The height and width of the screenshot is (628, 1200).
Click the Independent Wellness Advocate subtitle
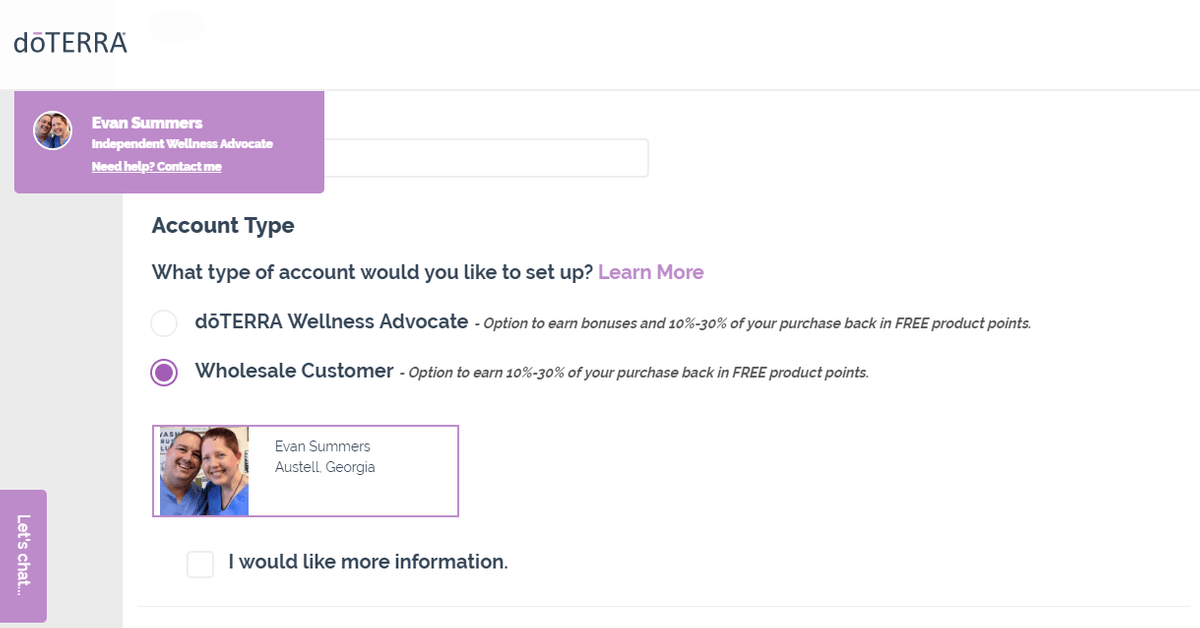point(182,144)
